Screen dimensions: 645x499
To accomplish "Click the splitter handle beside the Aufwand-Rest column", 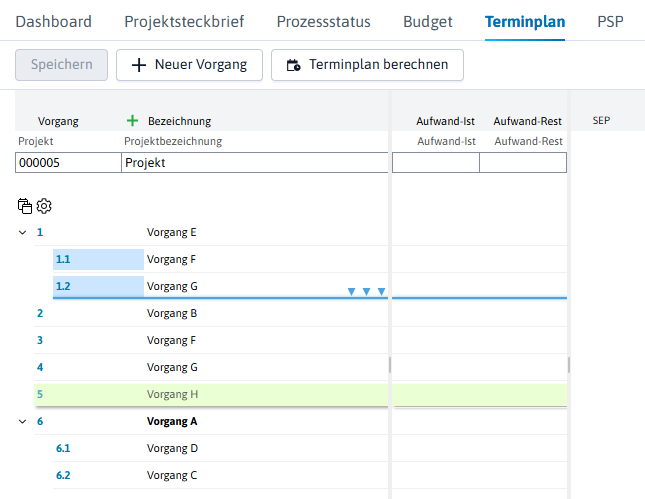I will pyautogui.click(x=569, y=365).
